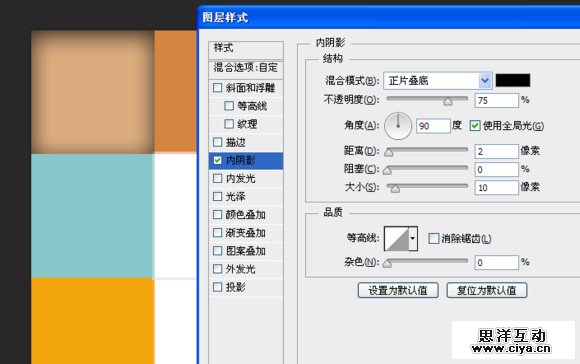Viewport: 580px width, 364px height.
Task: Open the 等高线 contour picker arrow
Action: (x=413, y=238)
